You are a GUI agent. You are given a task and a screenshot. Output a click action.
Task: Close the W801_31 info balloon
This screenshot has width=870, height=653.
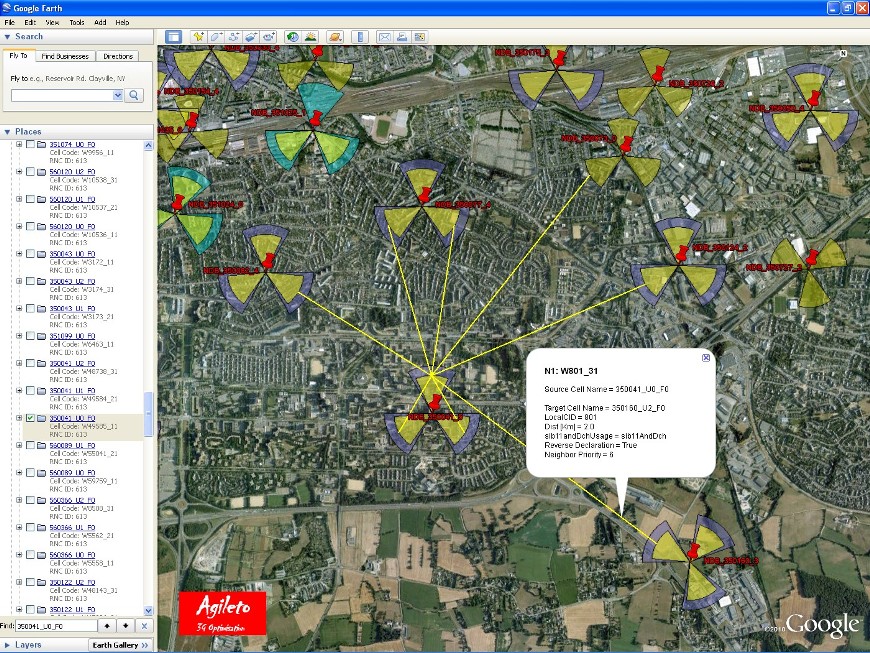tap(706, 357)
